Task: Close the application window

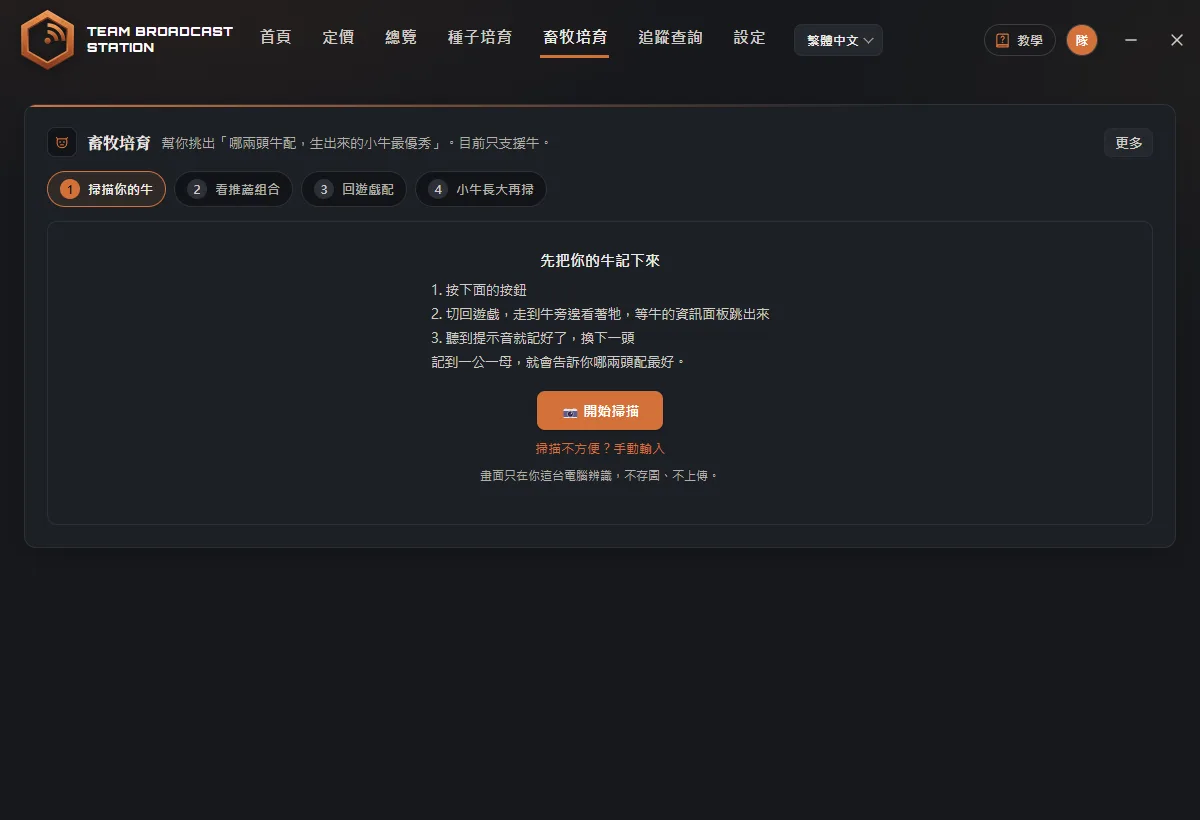Action: point(1177,40)
